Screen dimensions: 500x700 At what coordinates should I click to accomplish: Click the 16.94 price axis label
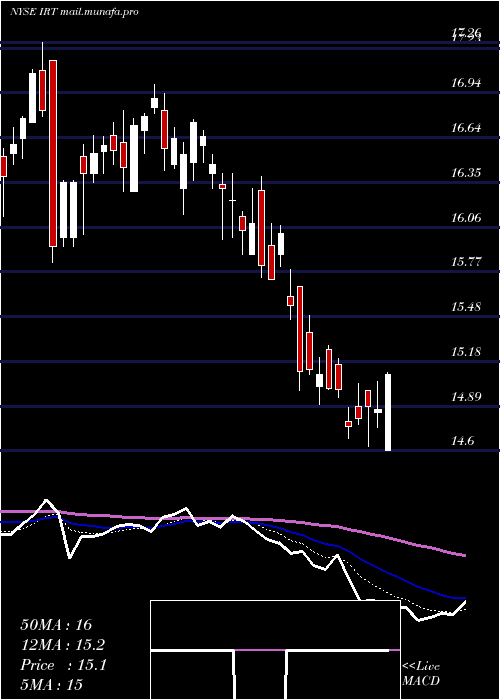point(466,83)
